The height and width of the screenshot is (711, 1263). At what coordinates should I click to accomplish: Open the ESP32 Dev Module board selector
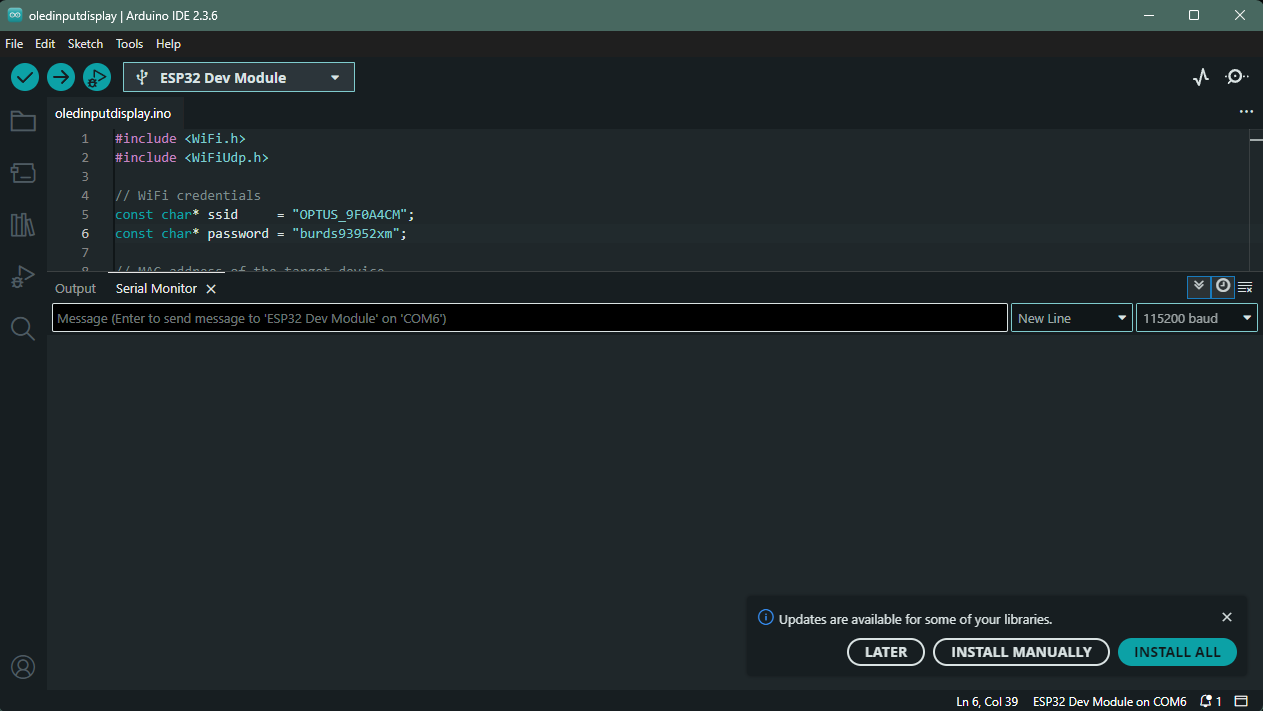239,77
